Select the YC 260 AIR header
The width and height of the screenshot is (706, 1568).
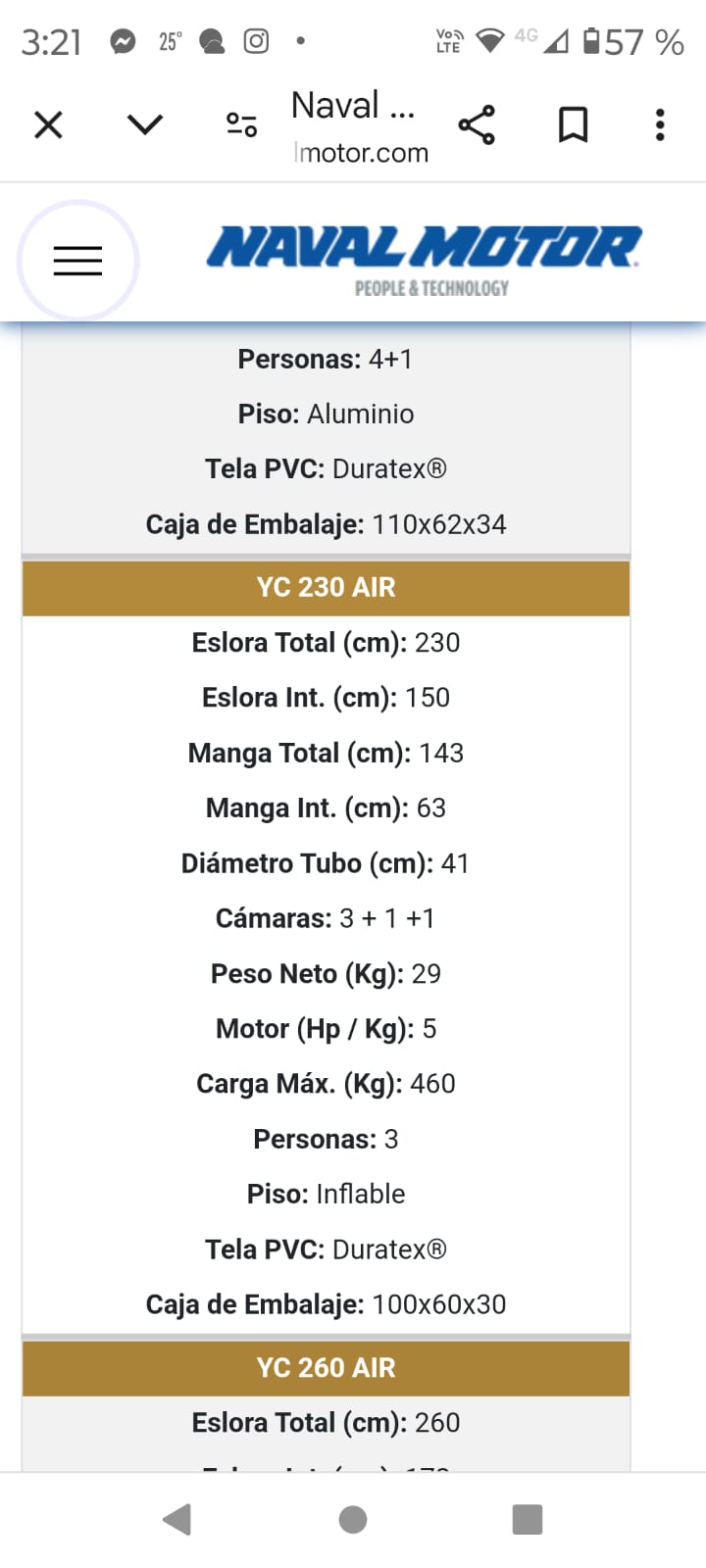[326, 1367]
